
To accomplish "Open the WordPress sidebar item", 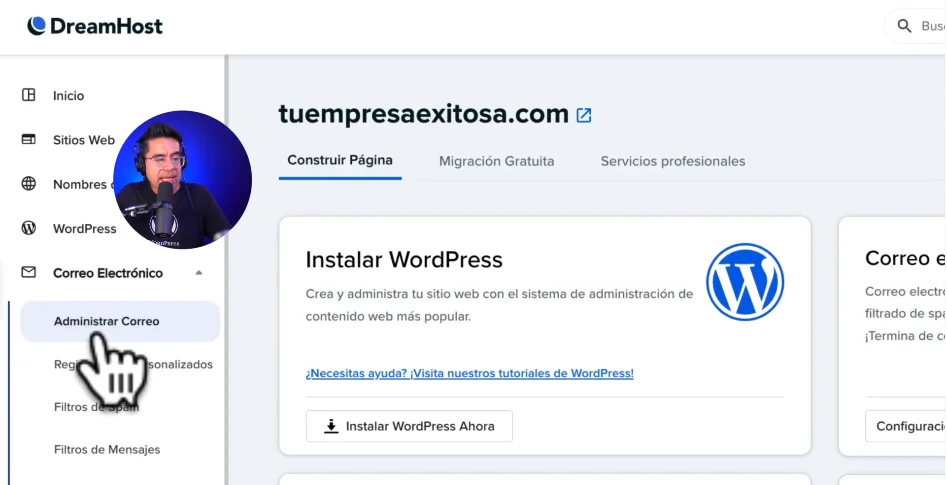I will pyautogui.click(x=85, y=229).
